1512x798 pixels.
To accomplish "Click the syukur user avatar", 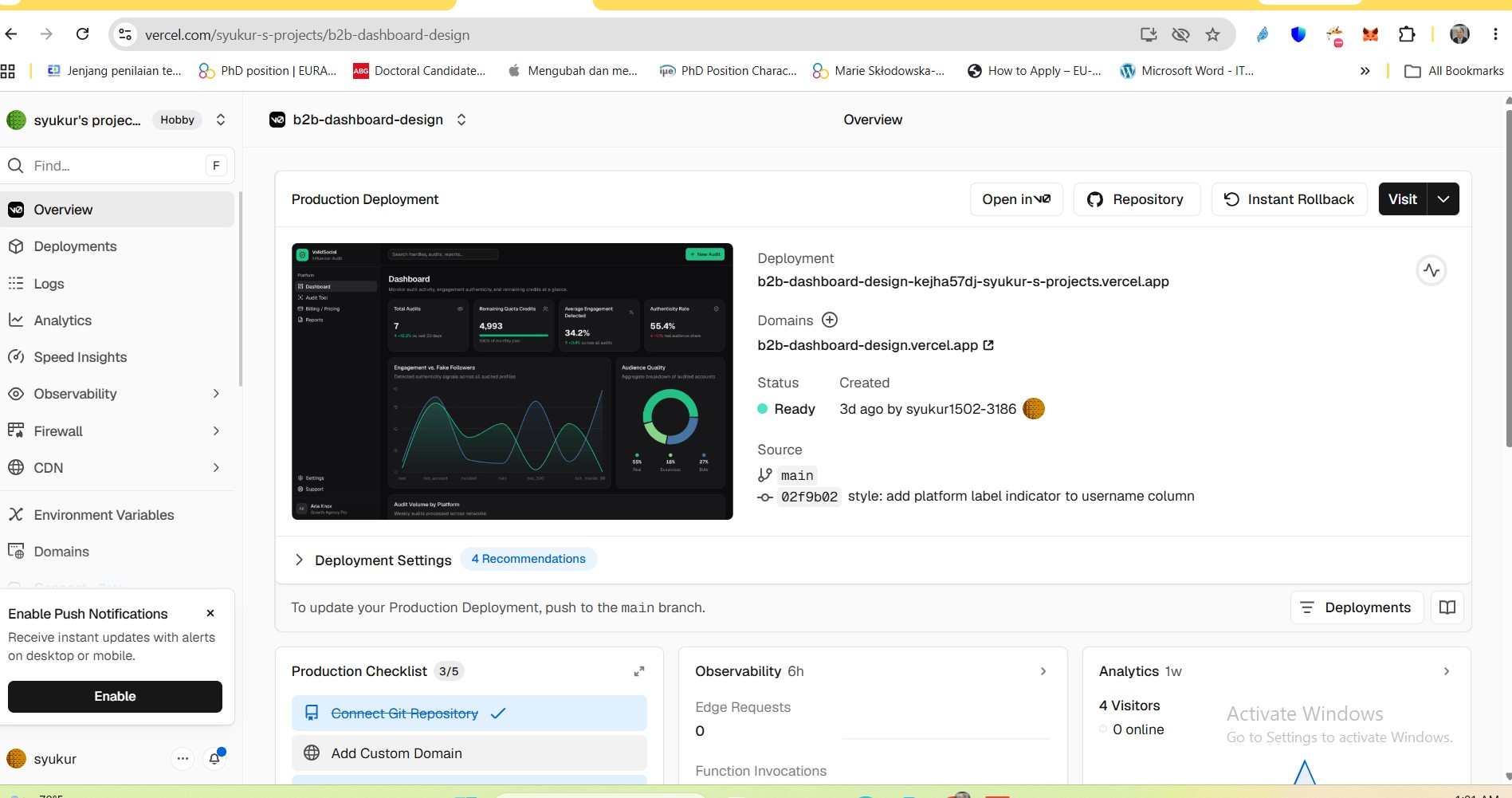I will pyautogui.click(x=16, y=759).
